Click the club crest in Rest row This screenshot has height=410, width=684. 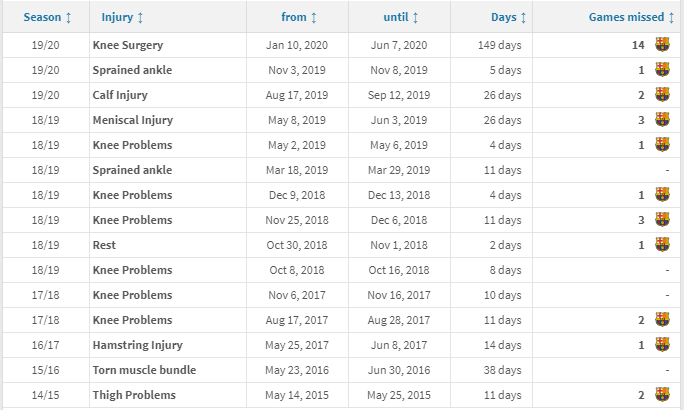(x=662, y=245)
